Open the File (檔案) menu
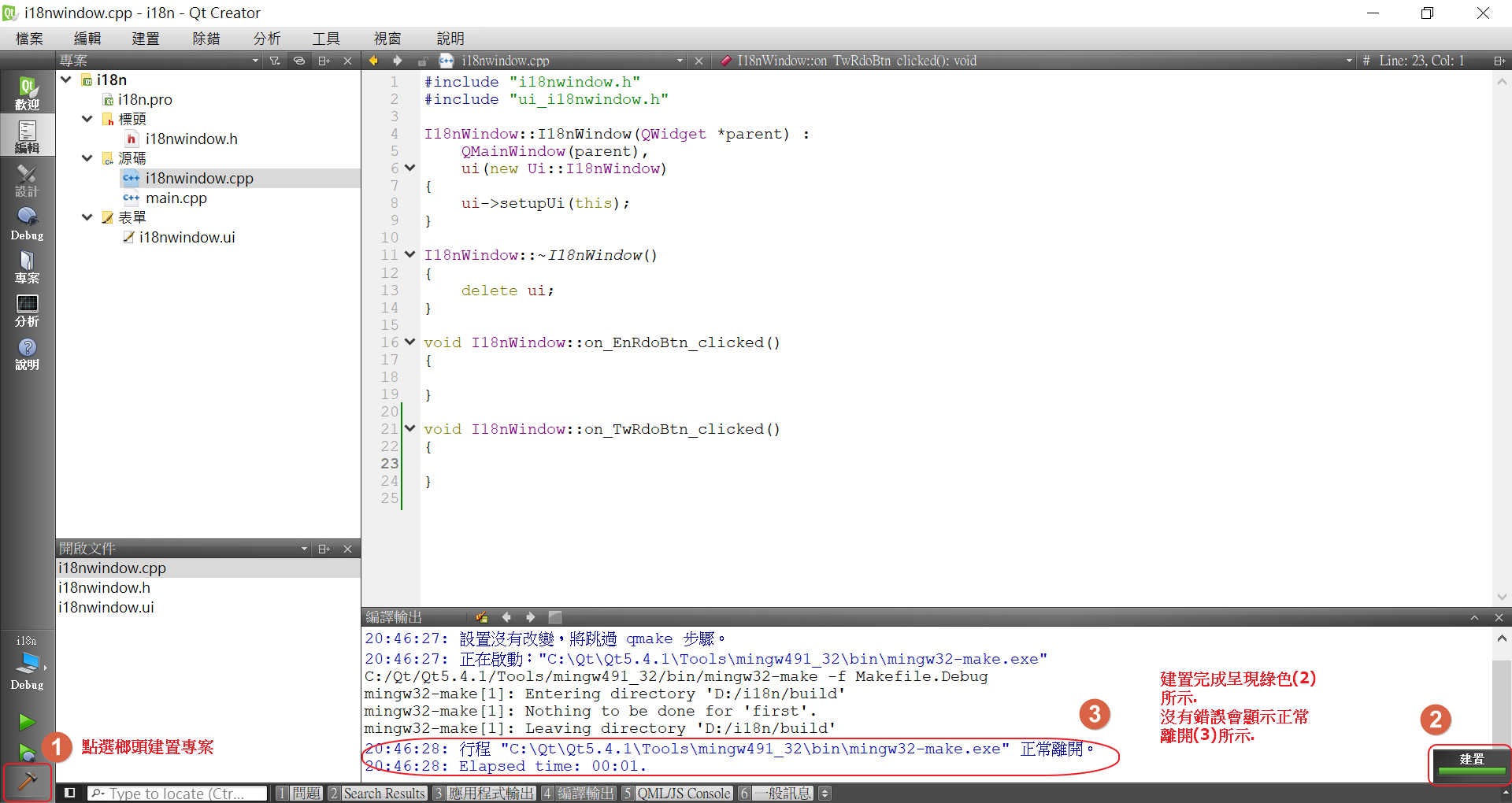The width and height of the screenshot is (1512, 803). [29, 39]
